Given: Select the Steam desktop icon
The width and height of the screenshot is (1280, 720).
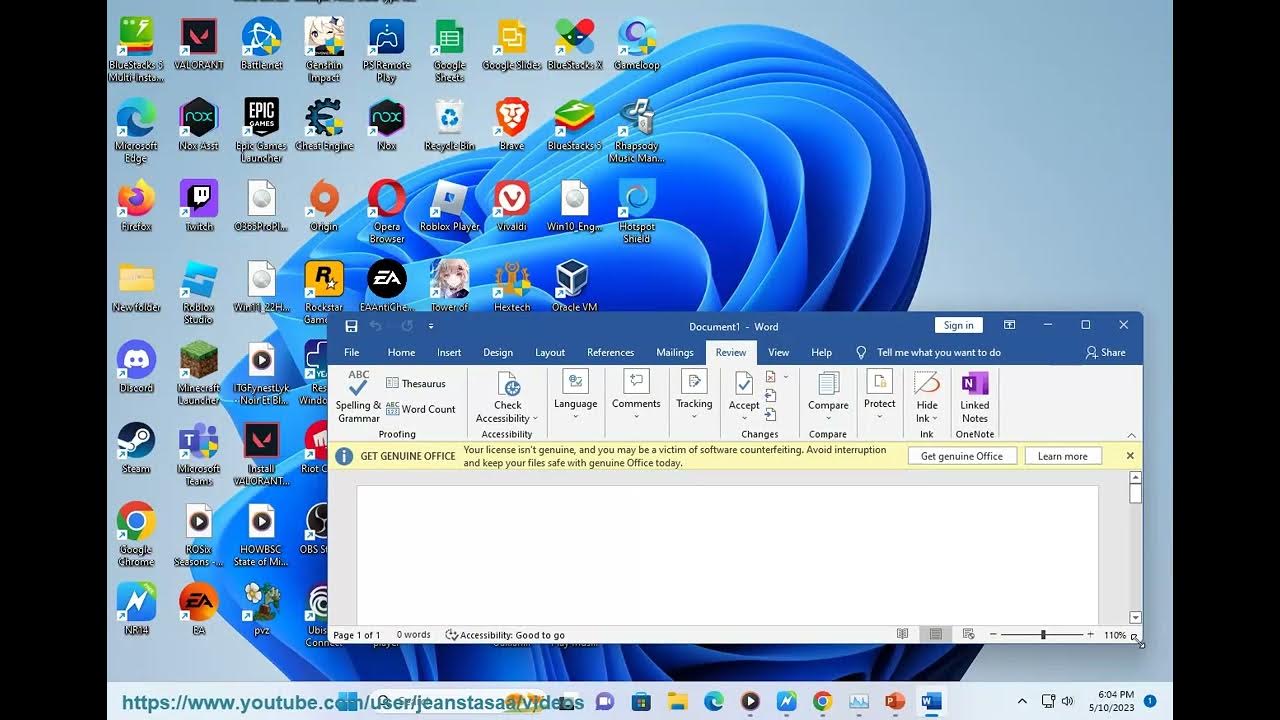Looking at the screenshot, I should point(136,448).
